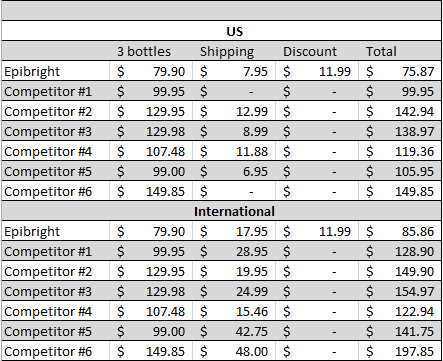
Task: Click the '3 bottles' column header
Action: (151, 51)
